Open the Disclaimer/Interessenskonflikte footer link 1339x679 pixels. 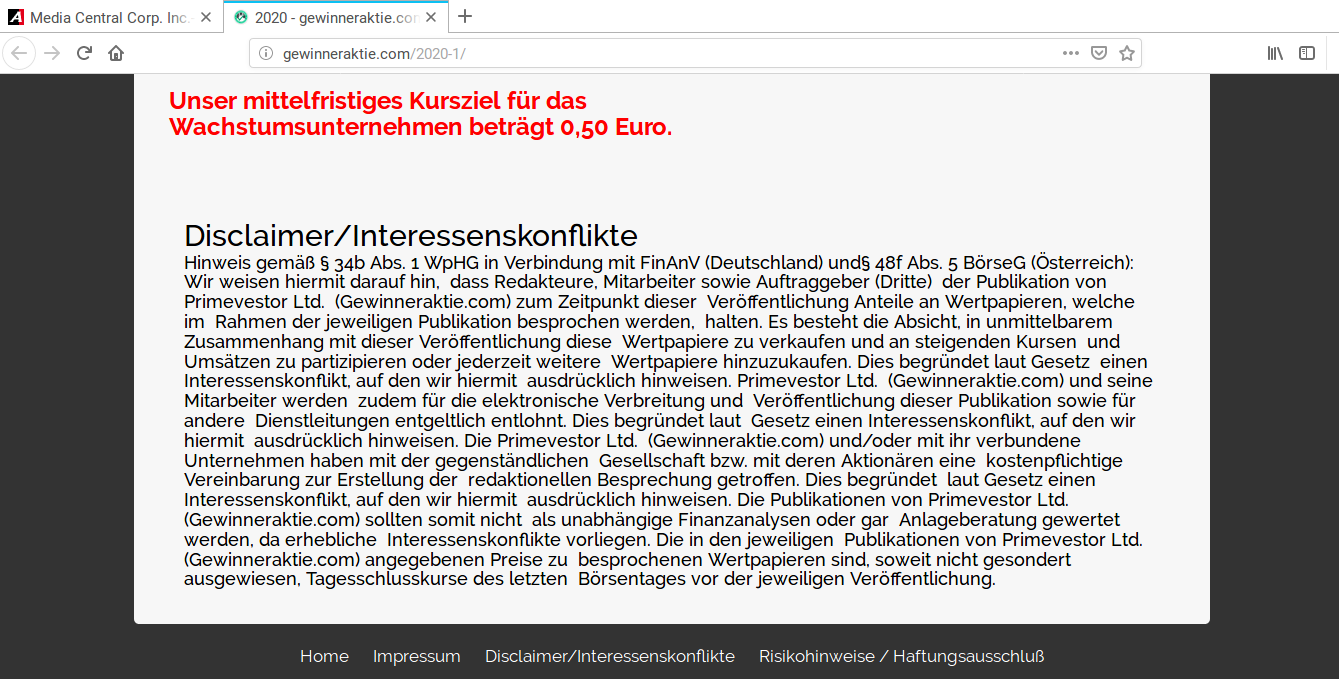(610, 656)
